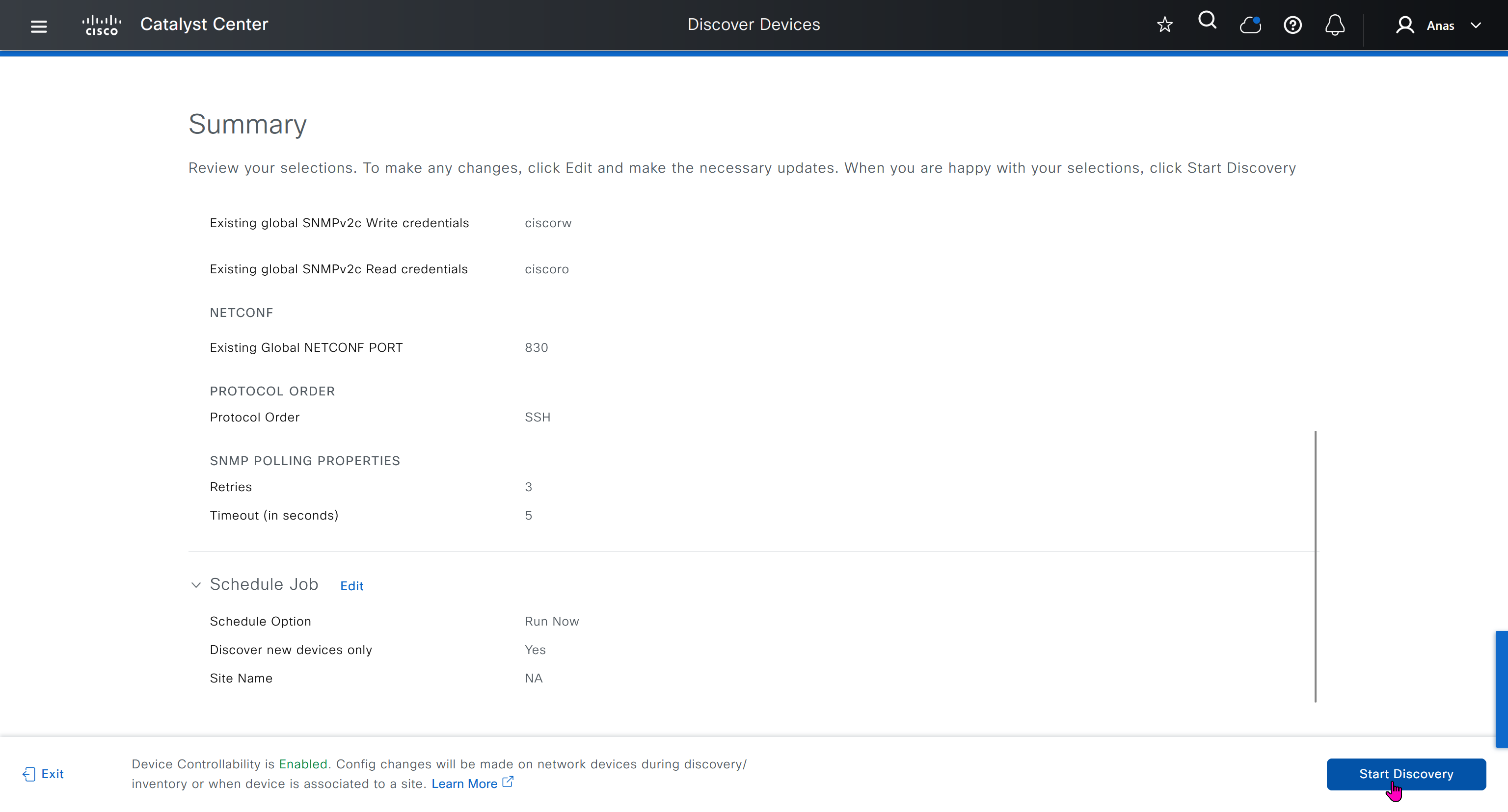The image size is (1508, 812).
Task: Open the Learn More link
Action: tap(463, 784)
